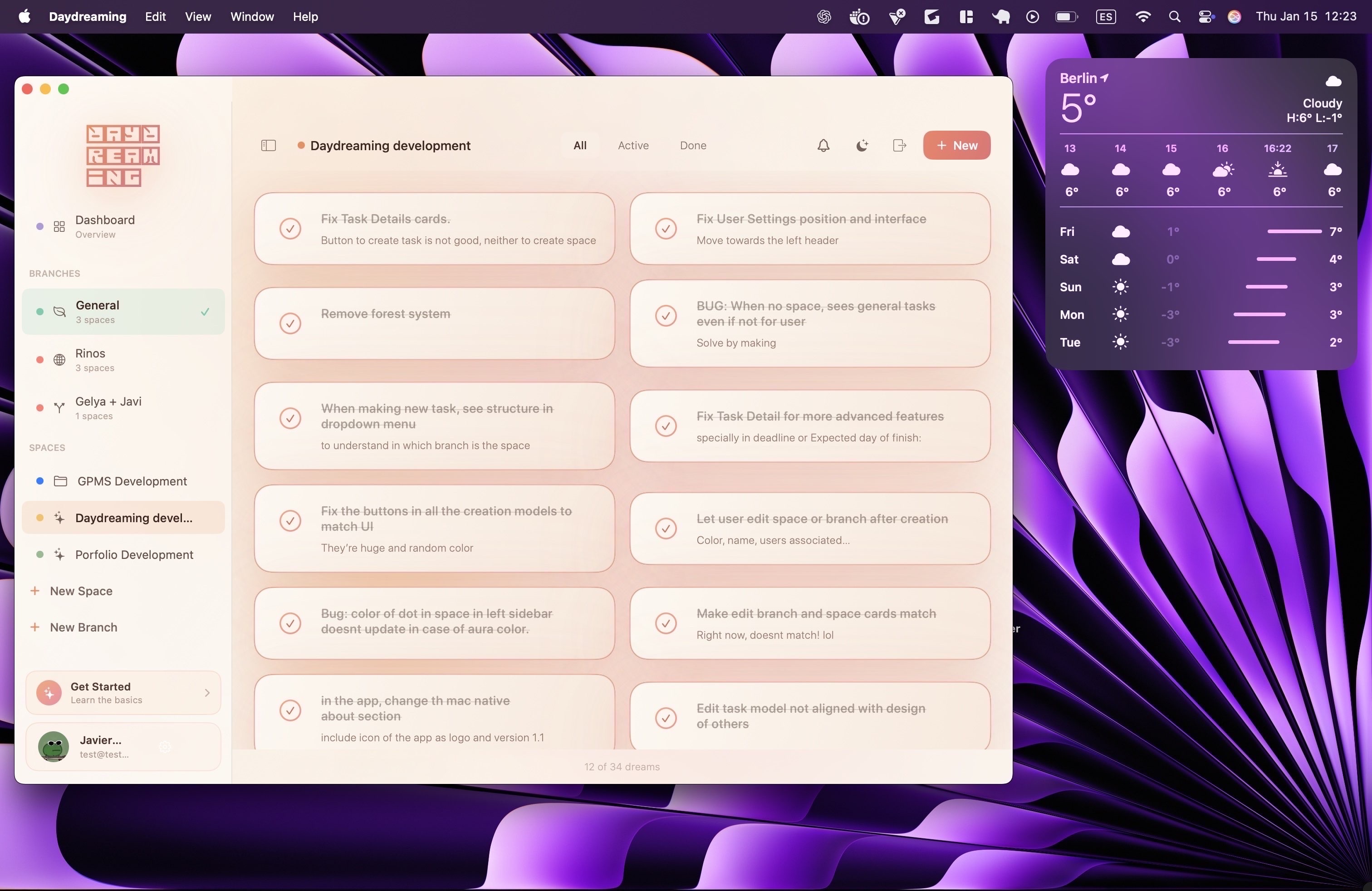Click blue dot next to GPMS Development
1372x891 pixels.
coord(40,481)
